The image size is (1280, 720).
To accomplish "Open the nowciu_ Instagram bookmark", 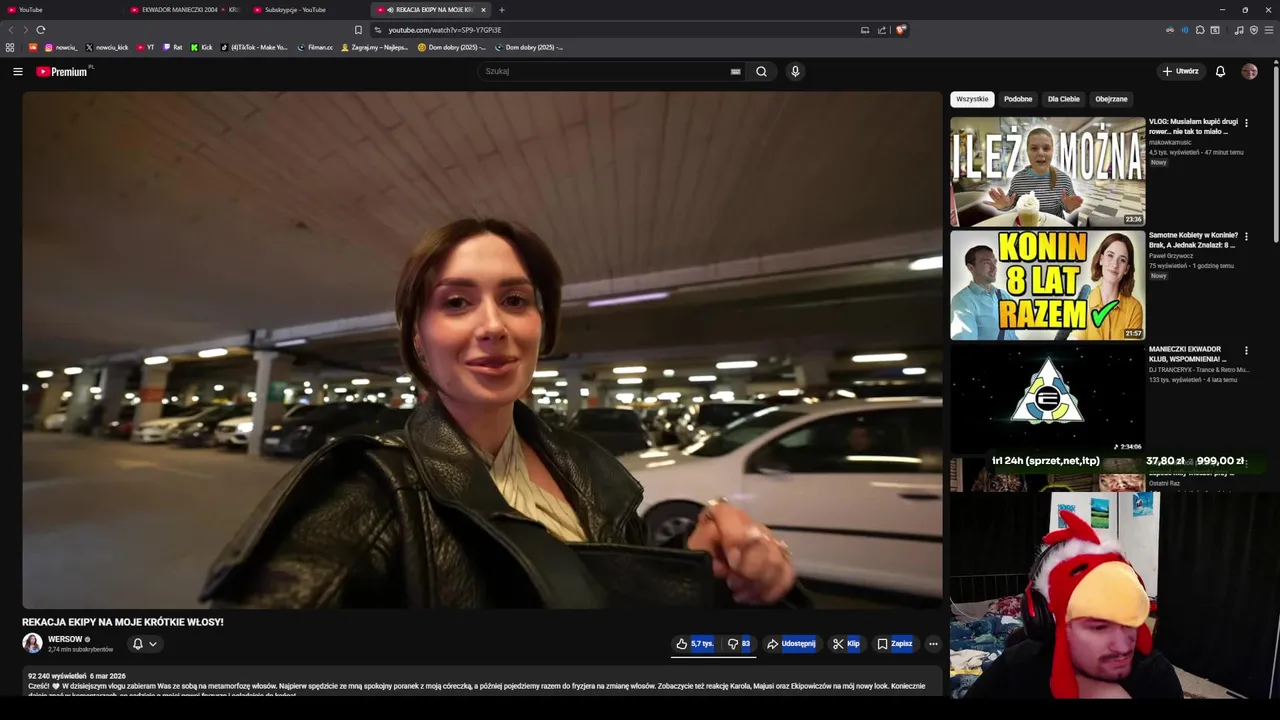I will point(60,47).
